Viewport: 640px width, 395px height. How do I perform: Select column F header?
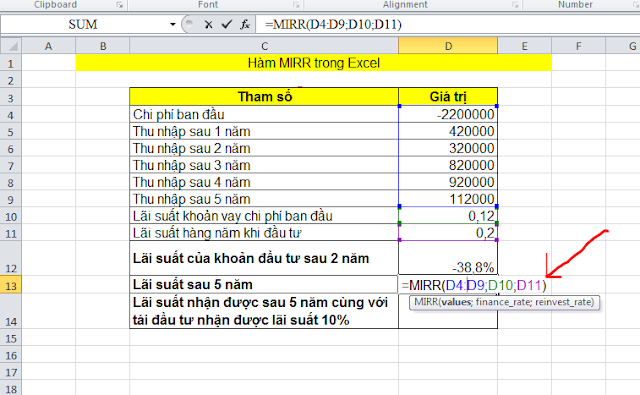point(578,46)
